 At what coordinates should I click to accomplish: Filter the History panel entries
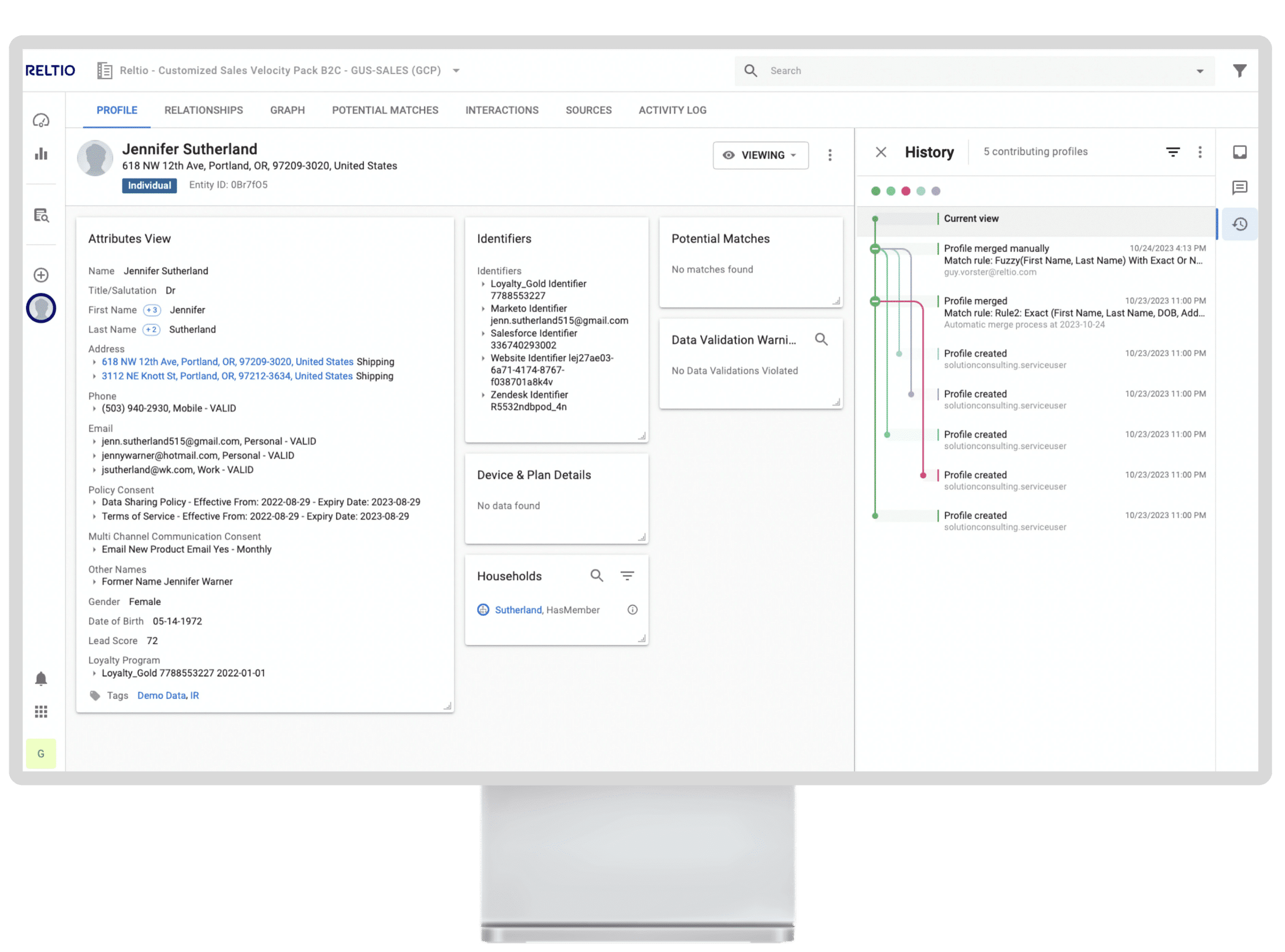click(1173, 152)
